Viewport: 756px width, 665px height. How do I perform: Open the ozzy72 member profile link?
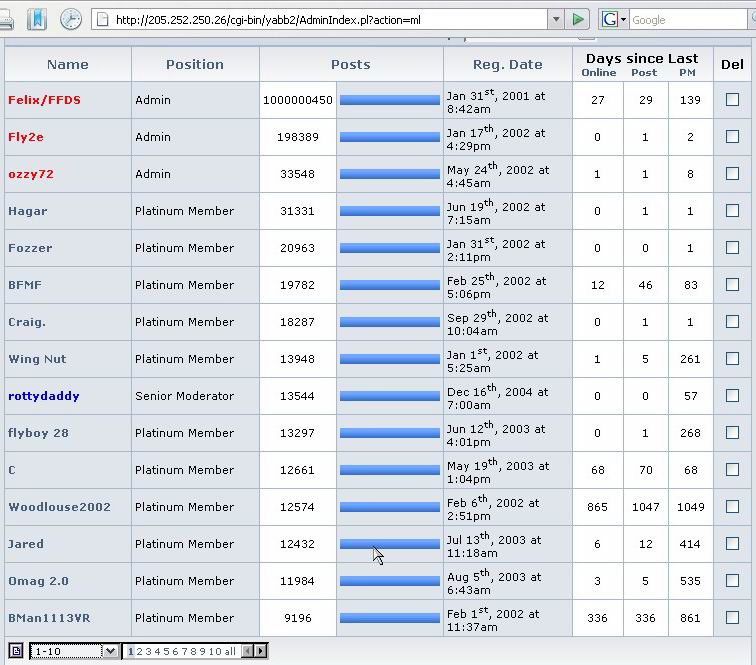pos(30,174)
